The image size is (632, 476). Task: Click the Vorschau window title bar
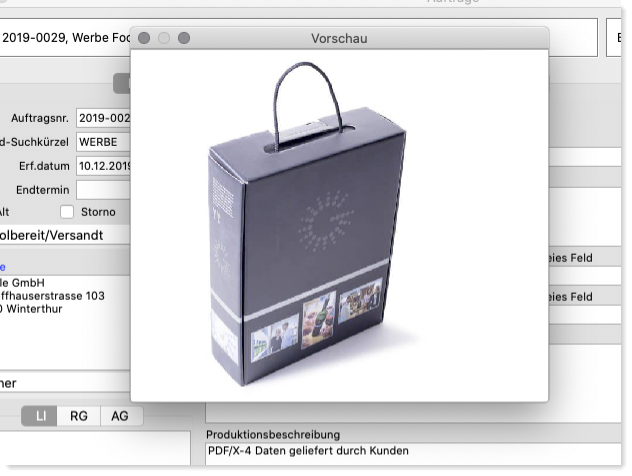coord(340,38)
